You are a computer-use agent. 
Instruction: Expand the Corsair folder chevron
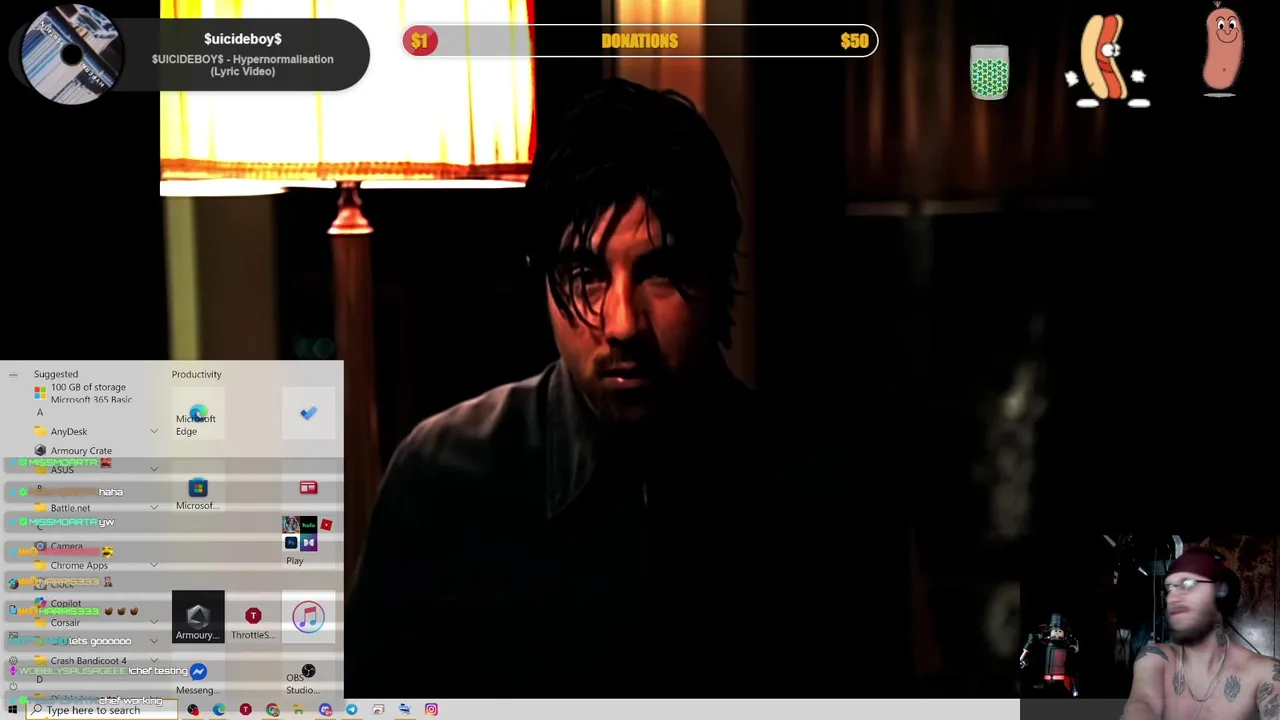point(154,623)
